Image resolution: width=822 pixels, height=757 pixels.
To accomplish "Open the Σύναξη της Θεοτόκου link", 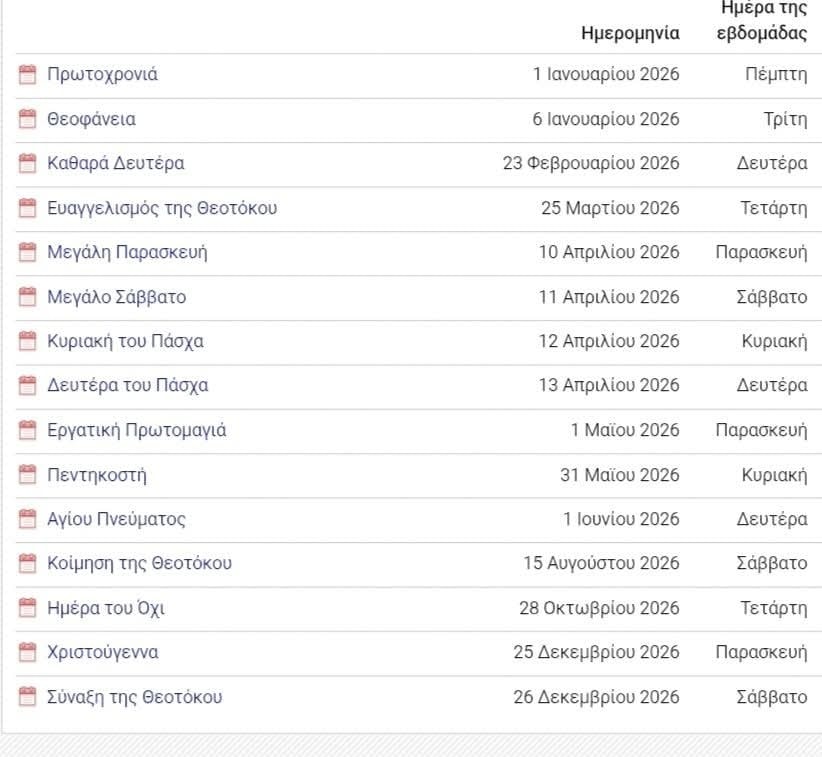I will click(135, 697).
